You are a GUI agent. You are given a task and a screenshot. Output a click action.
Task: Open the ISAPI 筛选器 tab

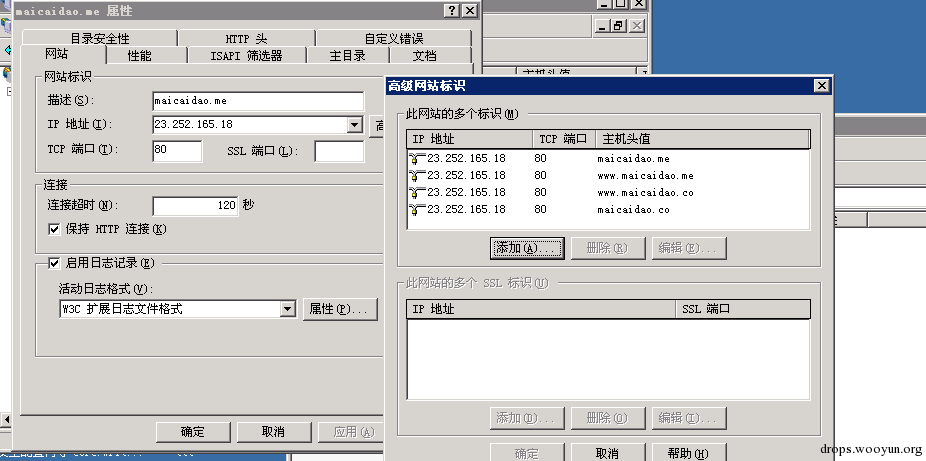(246, 56)
